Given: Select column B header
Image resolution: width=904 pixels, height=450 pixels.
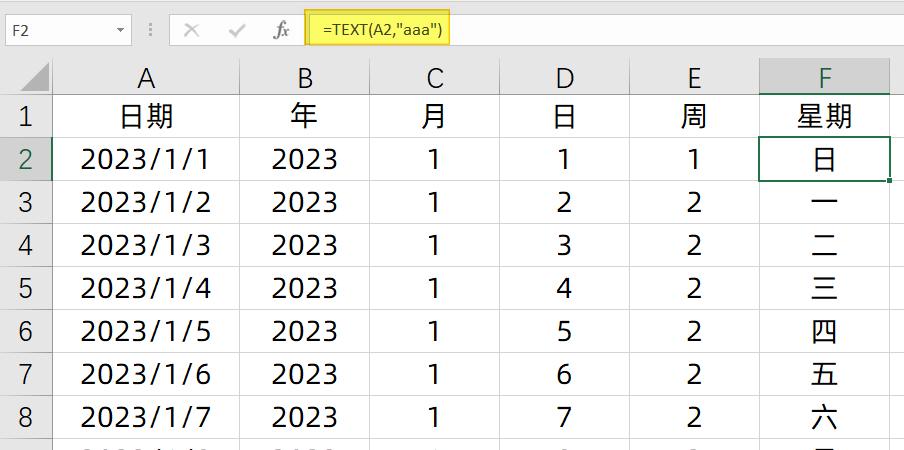Looking at the screenshot, I should (304, 78).
